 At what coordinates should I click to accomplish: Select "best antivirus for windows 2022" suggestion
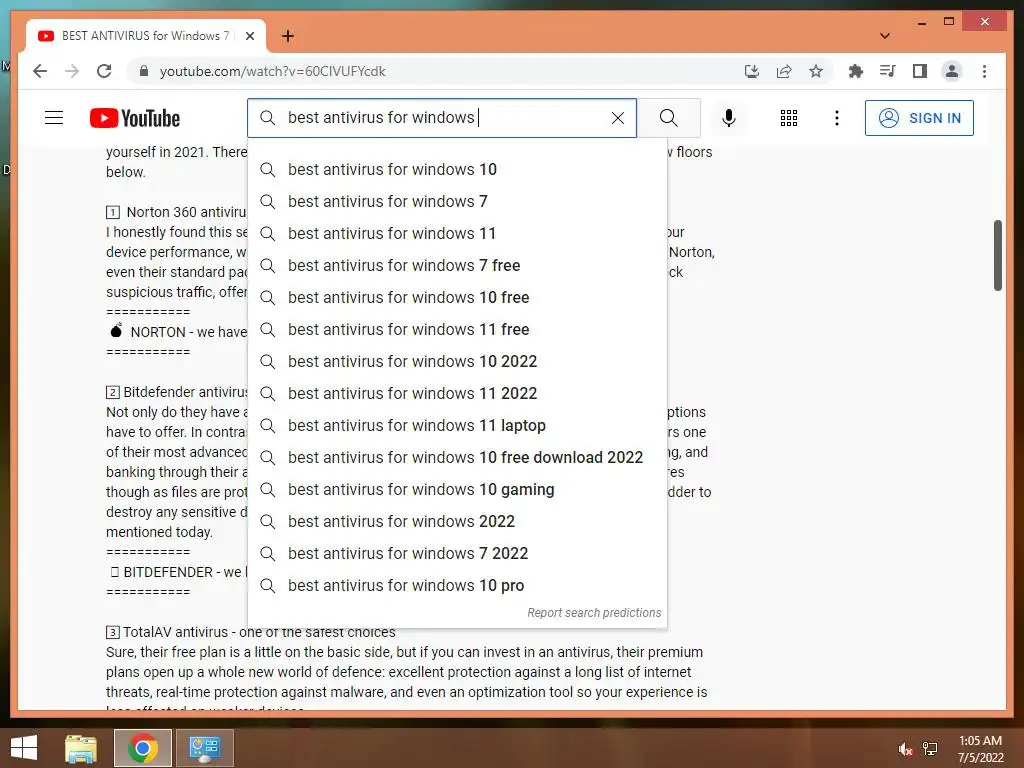[457, 522]
